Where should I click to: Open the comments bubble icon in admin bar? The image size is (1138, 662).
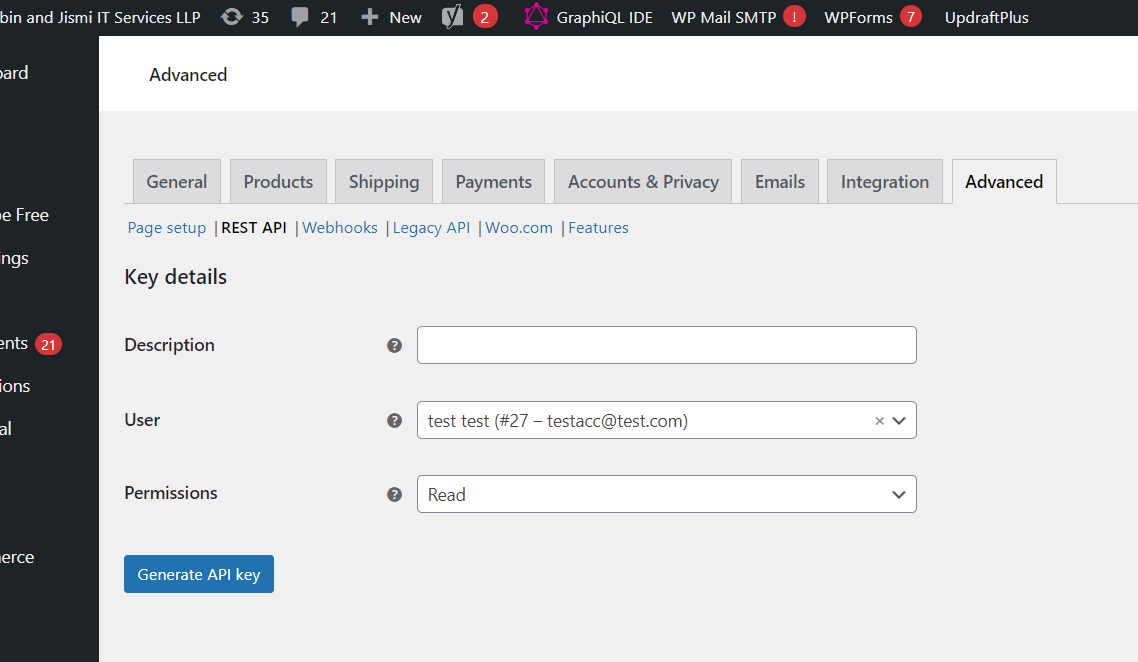click(300, 17)
